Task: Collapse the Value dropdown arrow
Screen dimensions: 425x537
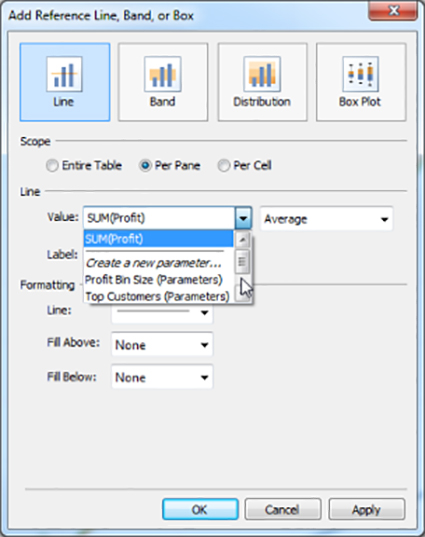Action: (243, 218)
